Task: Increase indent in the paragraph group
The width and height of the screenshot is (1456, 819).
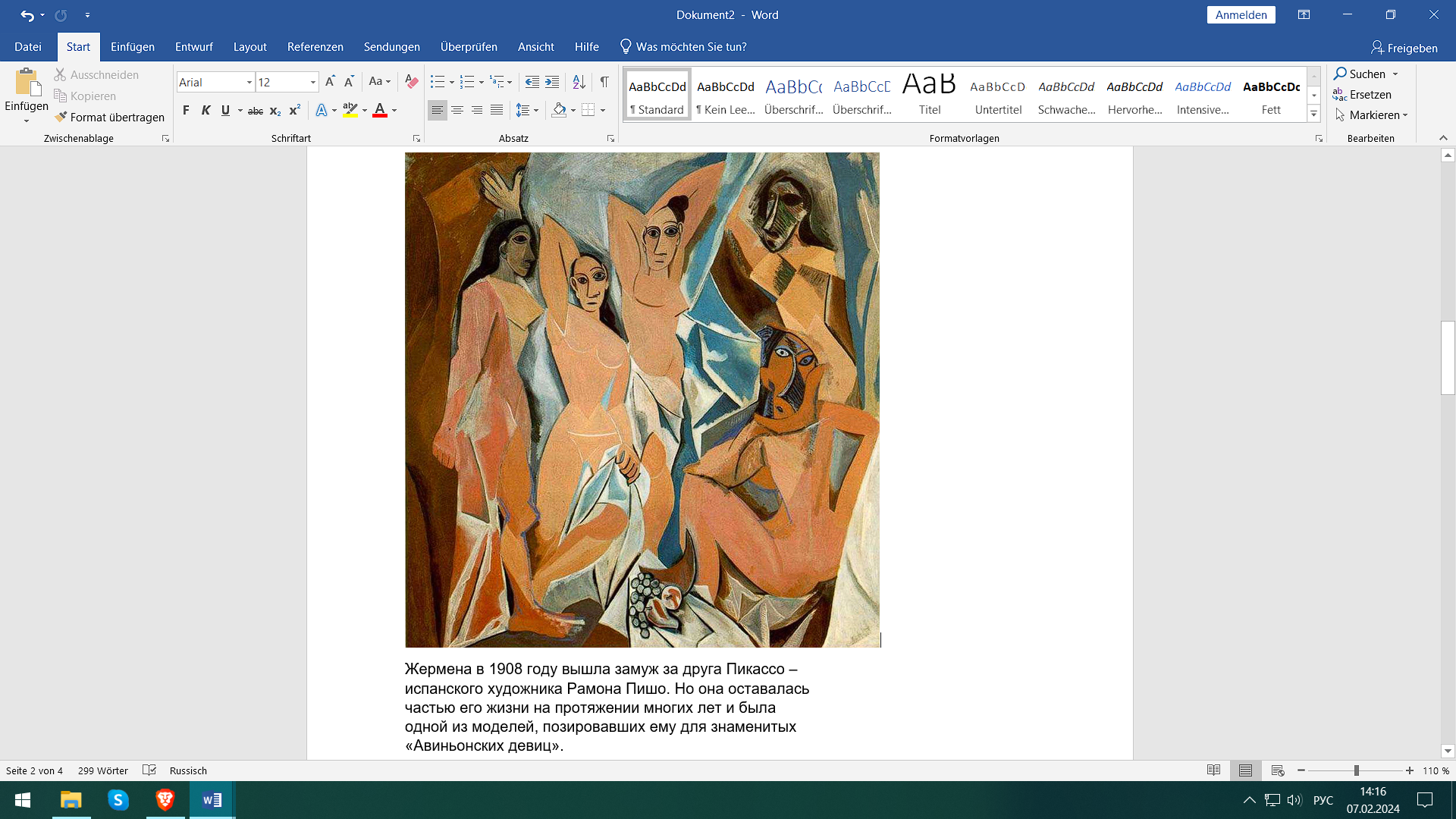Action: tap(553, 81)
